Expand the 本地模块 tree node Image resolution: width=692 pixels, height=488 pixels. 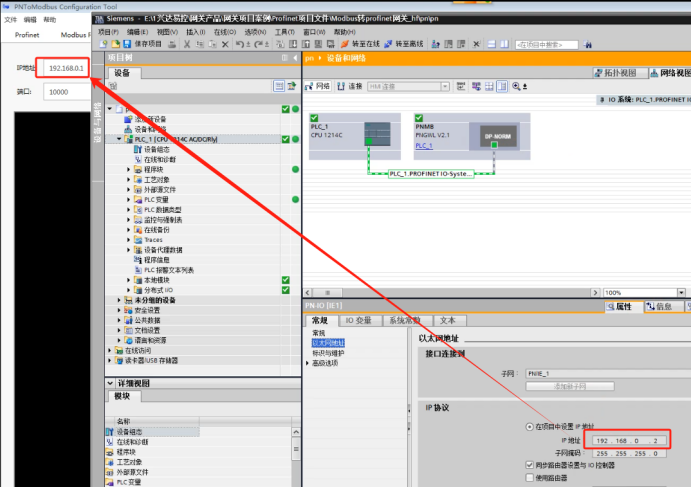(129, 280)
